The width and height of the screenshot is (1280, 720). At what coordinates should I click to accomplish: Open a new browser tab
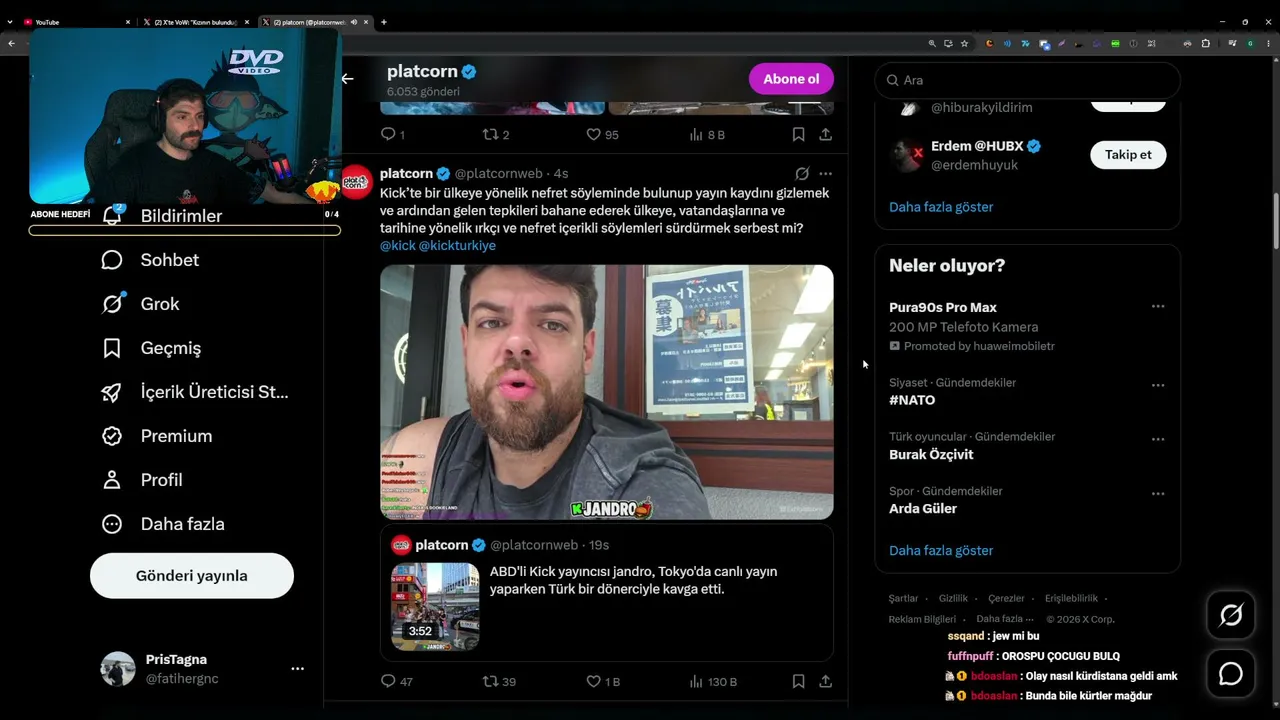pyautogui.click(x=384, y=22)
